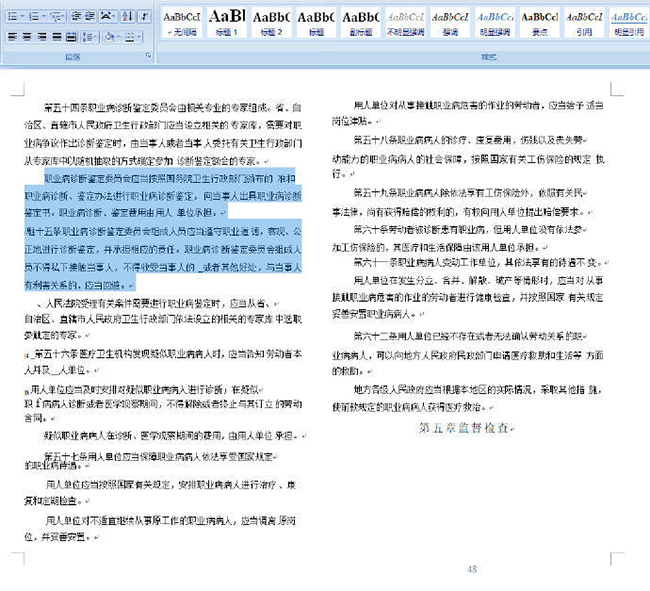Viewport: 650px width, 591px height.
Task: Toggle show/hide paragraph marks
Action: coord(144,16)
